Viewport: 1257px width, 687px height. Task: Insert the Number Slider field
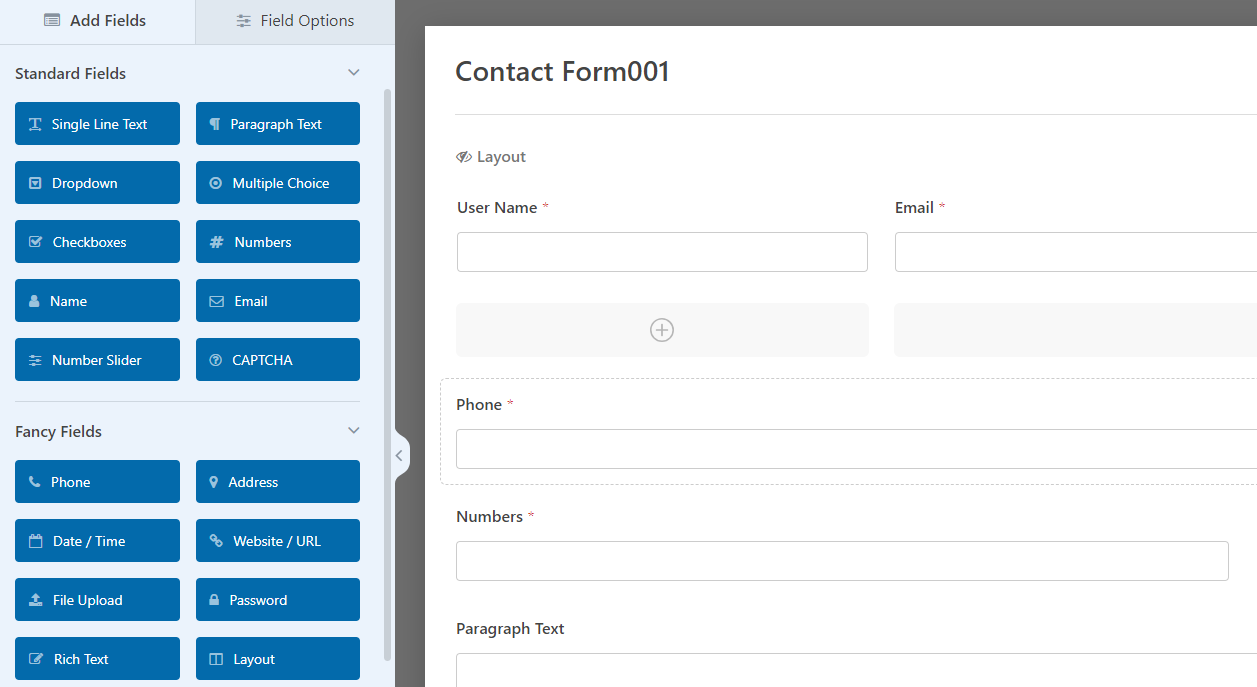pos(97,360)
